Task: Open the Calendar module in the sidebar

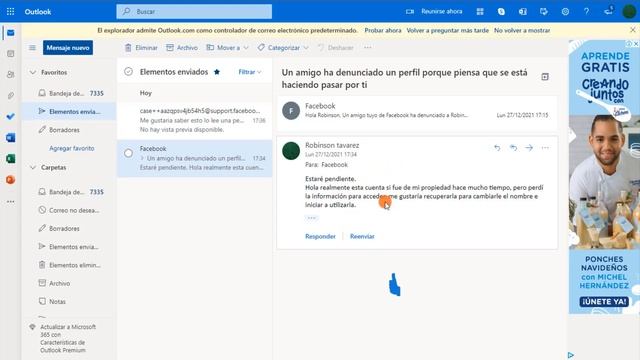Action: (x=11, y=53)
